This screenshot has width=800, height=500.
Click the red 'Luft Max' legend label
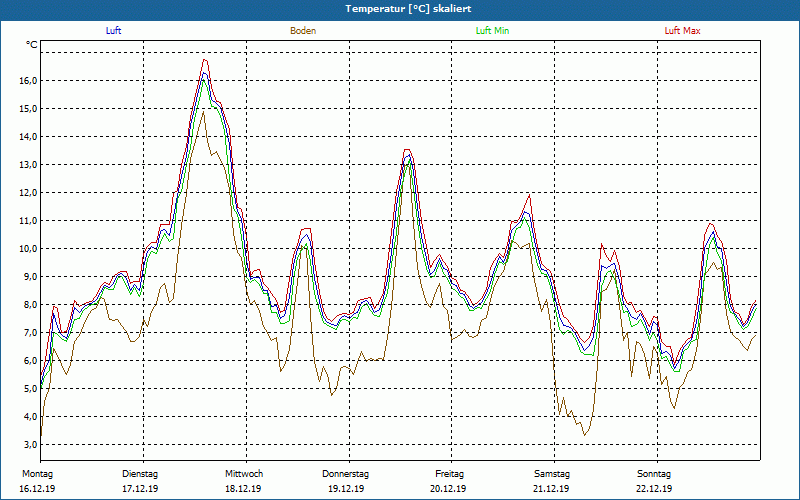[682, 31]
